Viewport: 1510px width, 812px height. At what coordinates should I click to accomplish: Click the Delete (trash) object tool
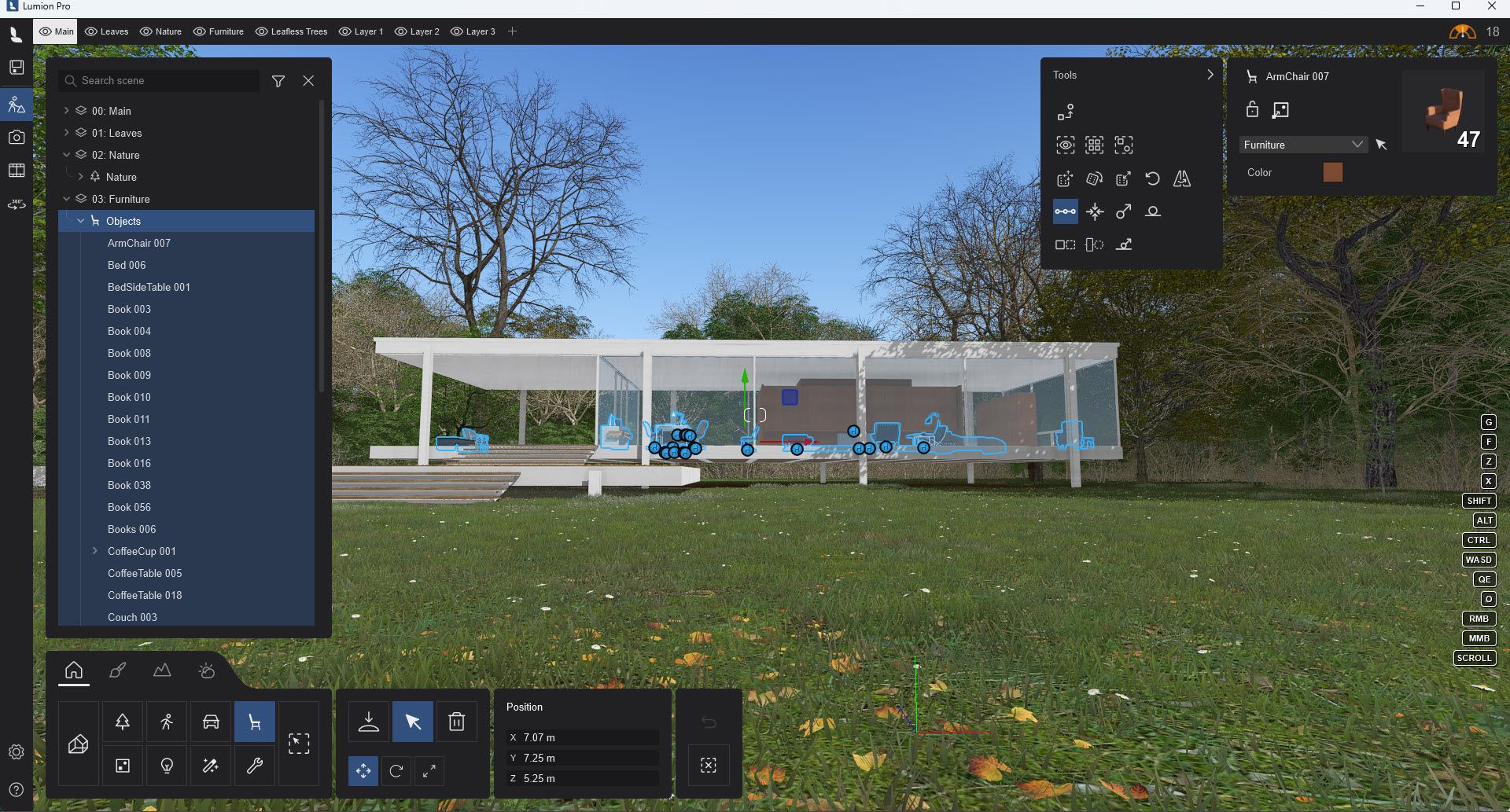pos(456,721)
